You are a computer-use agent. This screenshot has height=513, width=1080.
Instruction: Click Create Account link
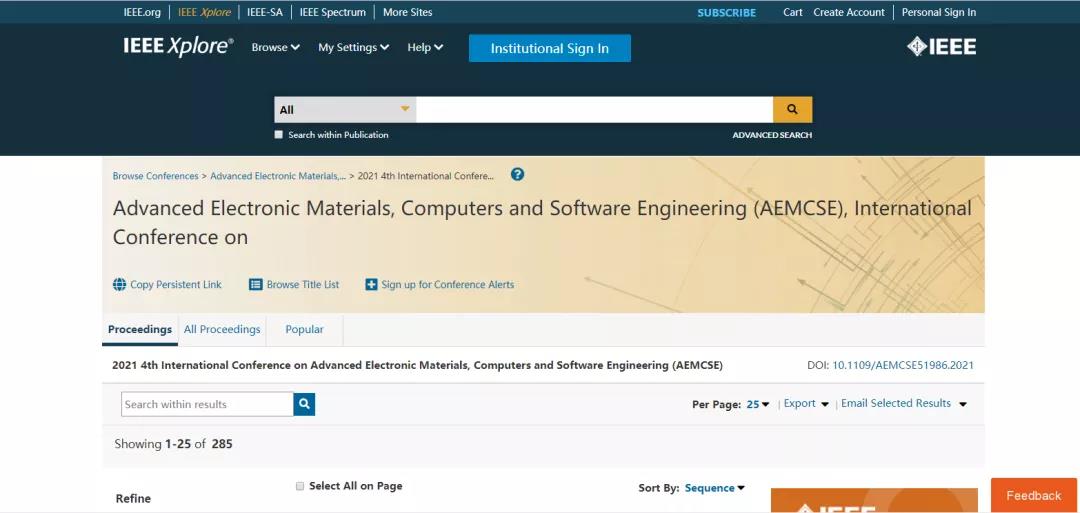pos(849,12)
